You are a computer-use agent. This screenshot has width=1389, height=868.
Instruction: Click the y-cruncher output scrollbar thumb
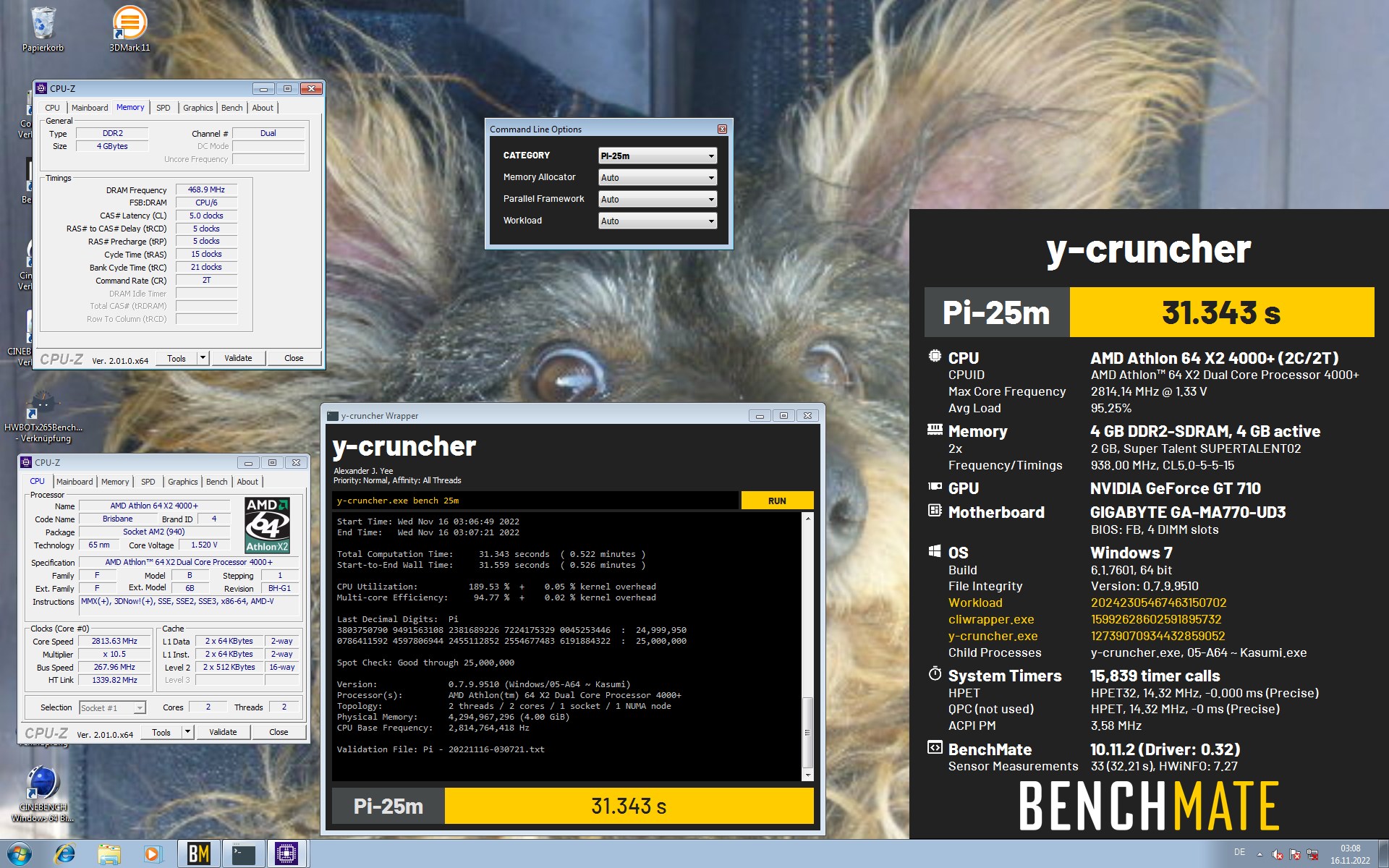pos(808,732)
